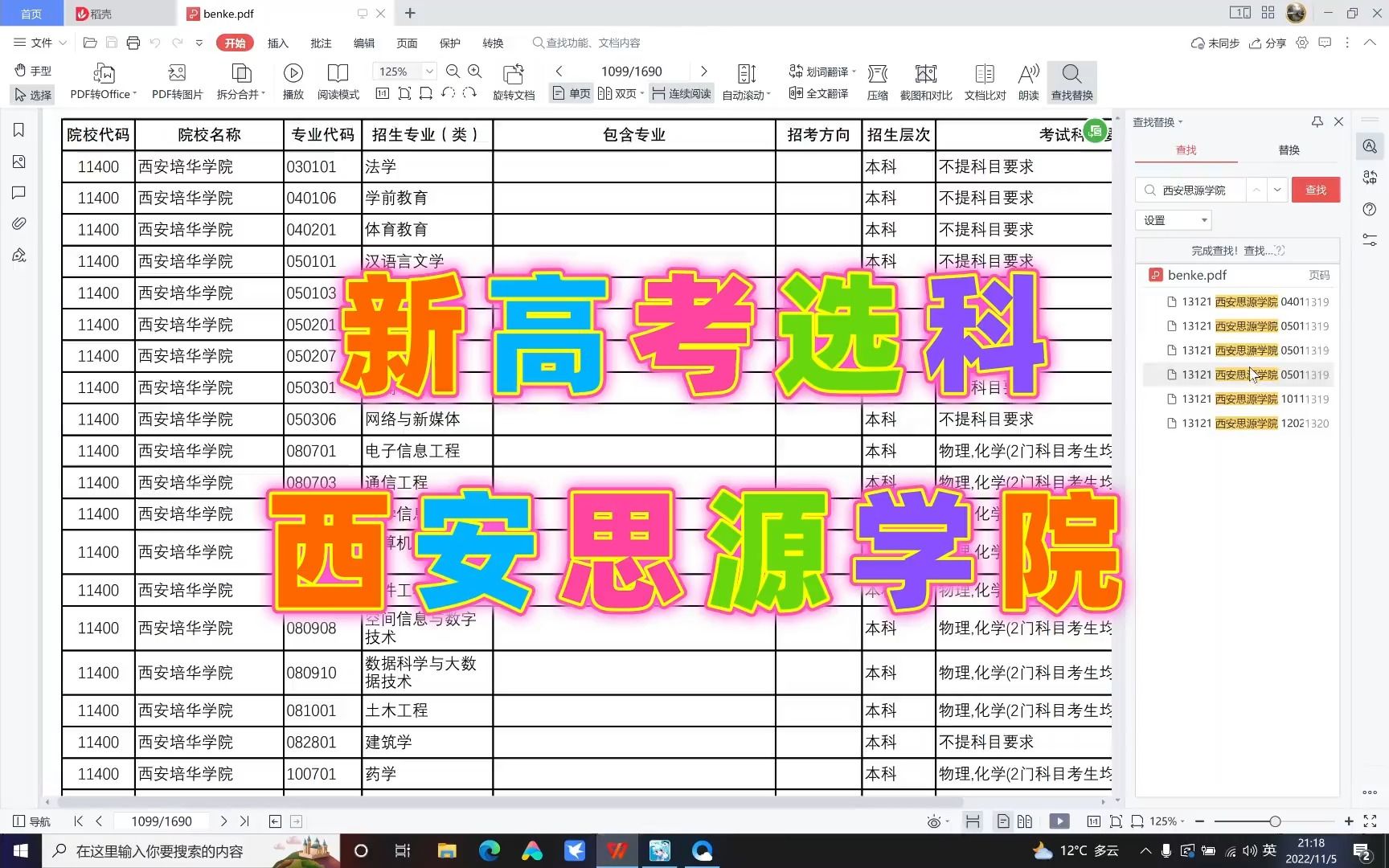Open Microsoft Edge from the taskbar

click(x=490, y=850)
